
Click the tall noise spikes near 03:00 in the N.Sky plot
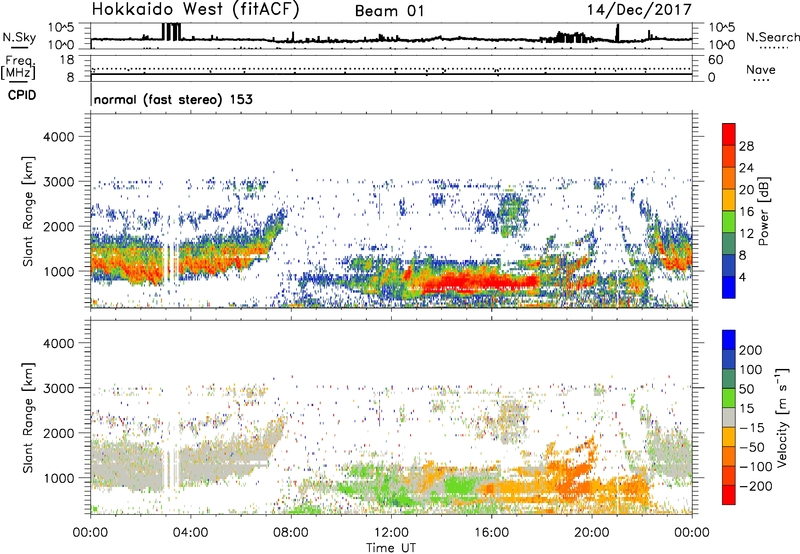coord(171,32)
